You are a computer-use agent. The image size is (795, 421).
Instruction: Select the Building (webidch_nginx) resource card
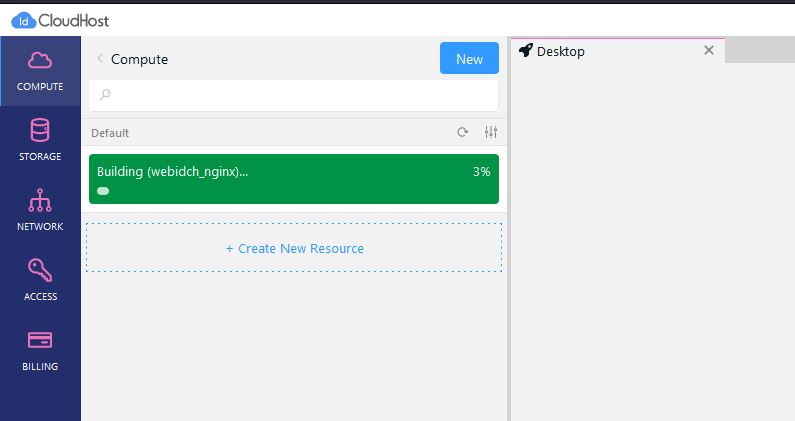click(x=294, y=179)
